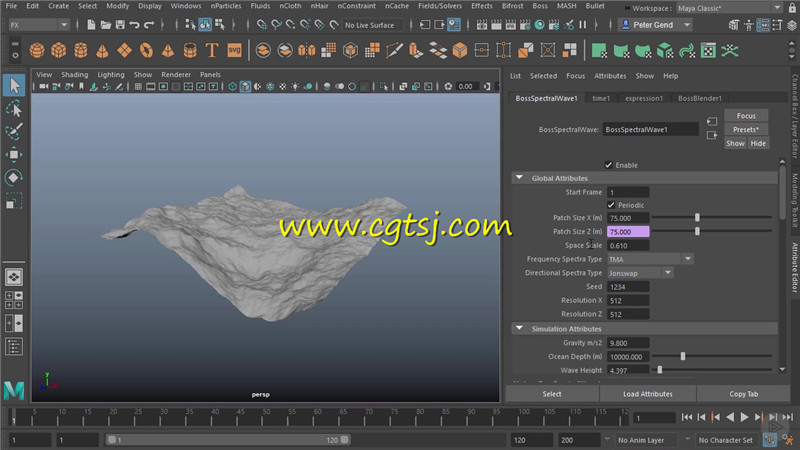
Task: Toggle wireframe display in viewport toolbar
Action: click(233, 87)
